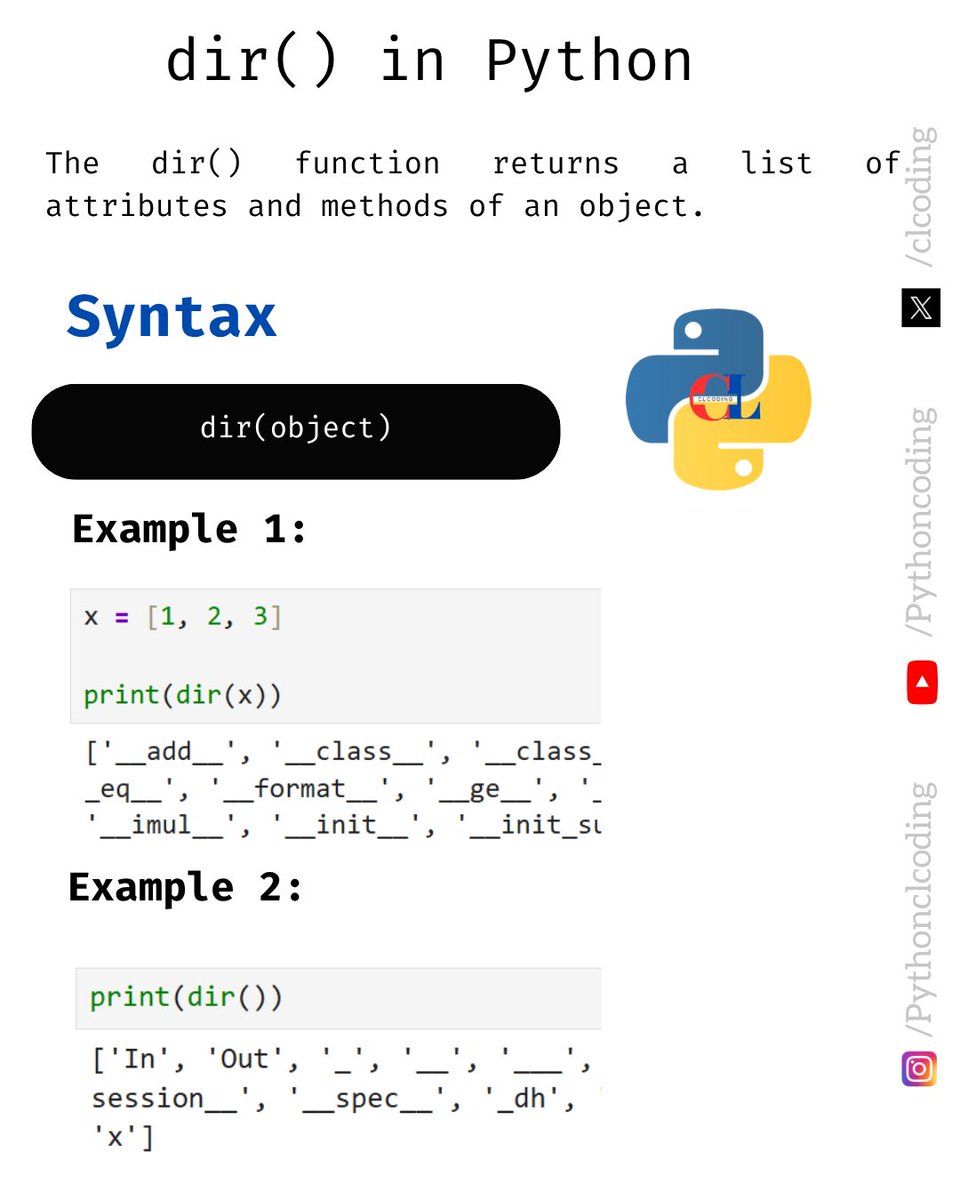This screenshot has width=960, height=1200.
Task: Click the code line 'x = [1, 2, 3]'
Action: coord(183,617)
